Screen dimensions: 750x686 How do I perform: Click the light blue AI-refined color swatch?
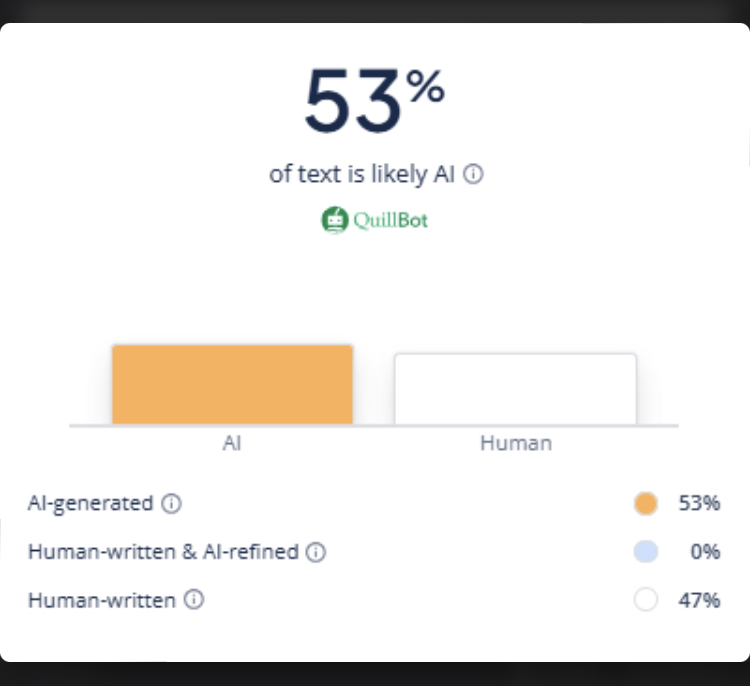pos(646,551)
